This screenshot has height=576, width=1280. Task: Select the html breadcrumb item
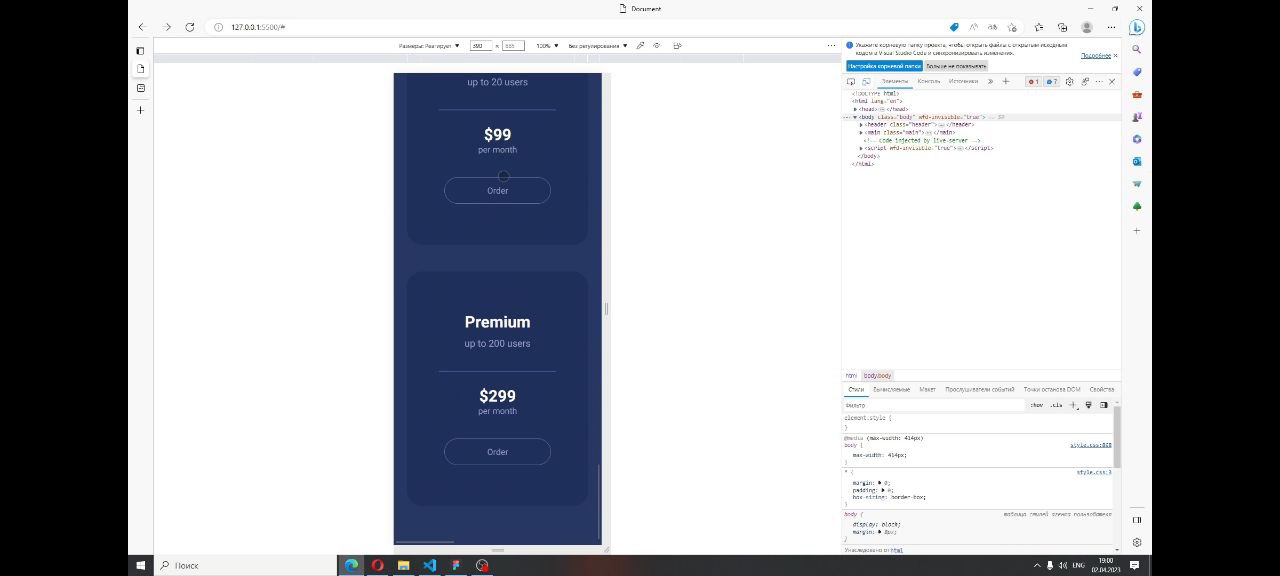pos(851,376)
